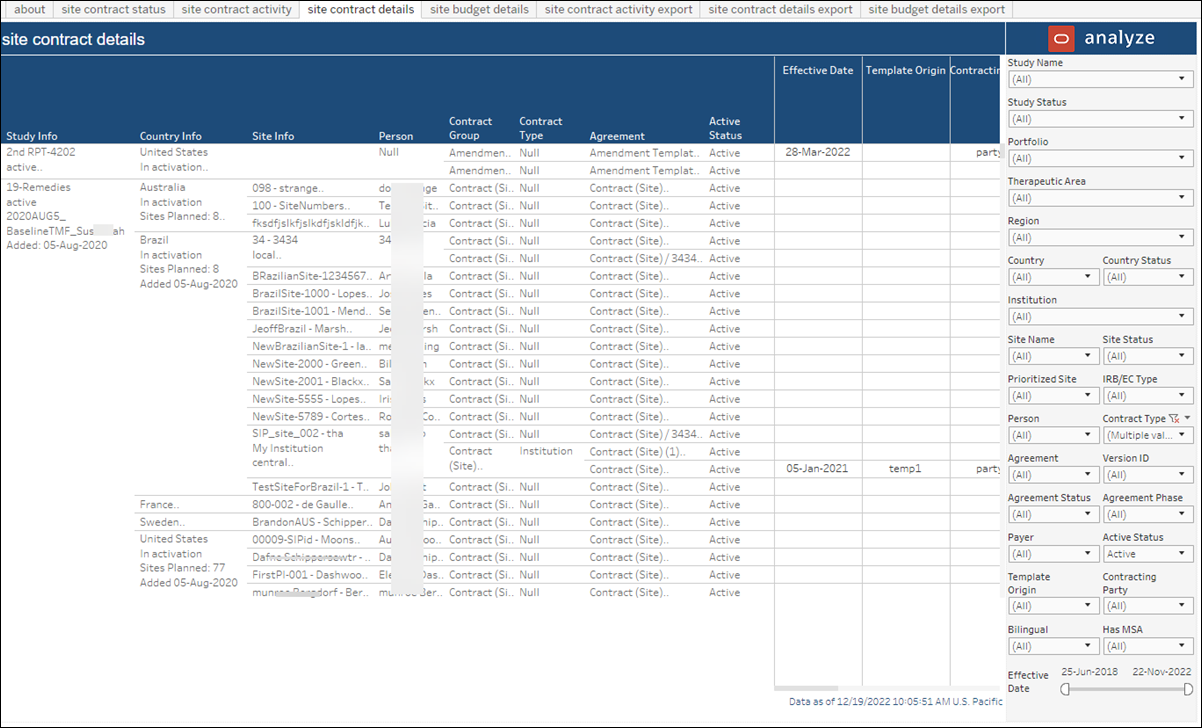Click the Effective Date slider left handle

pyautogui.click(x=1066, y=689)
